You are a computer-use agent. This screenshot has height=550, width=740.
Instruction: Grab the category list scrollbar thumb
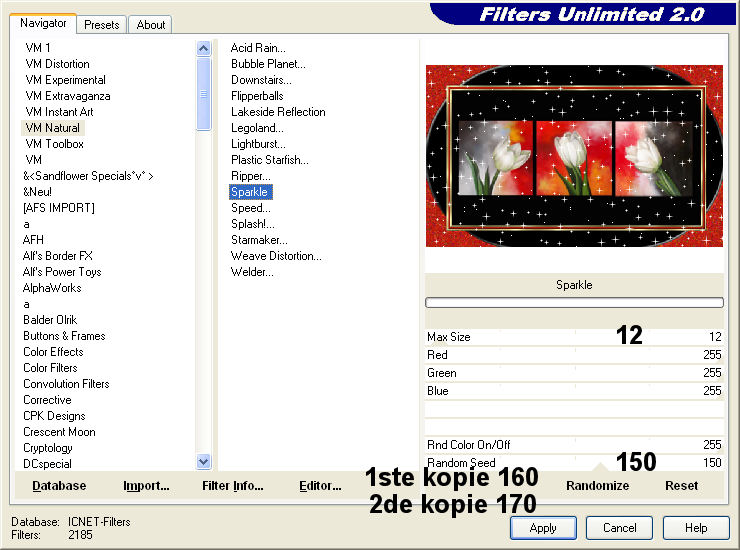pyautogui.click(x=203, y=93)
